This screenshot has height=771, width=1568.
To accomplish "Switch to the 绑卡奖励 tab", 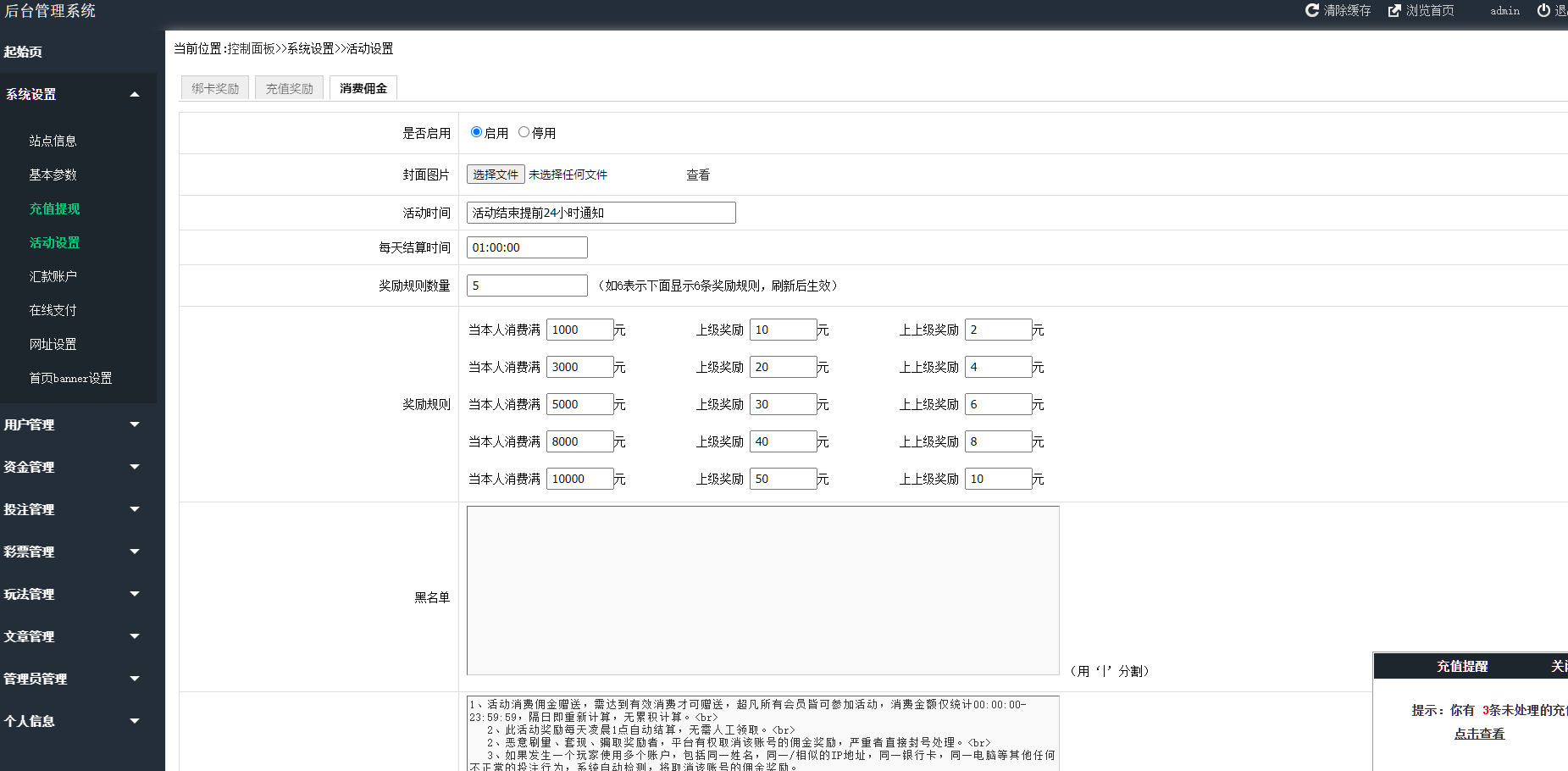I will click(x=215, y=88).
